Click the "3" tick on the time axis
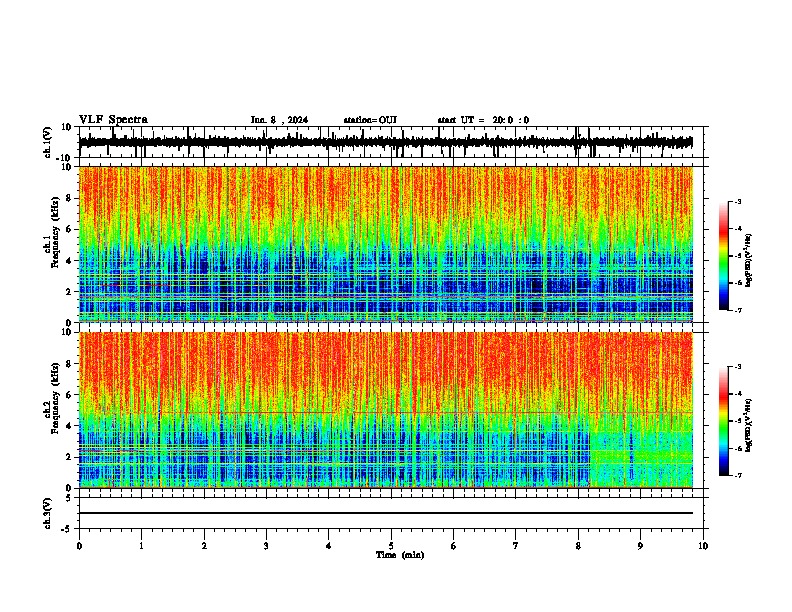The width and height of the screenshot is (792, 612). click(x=266, y=546)
